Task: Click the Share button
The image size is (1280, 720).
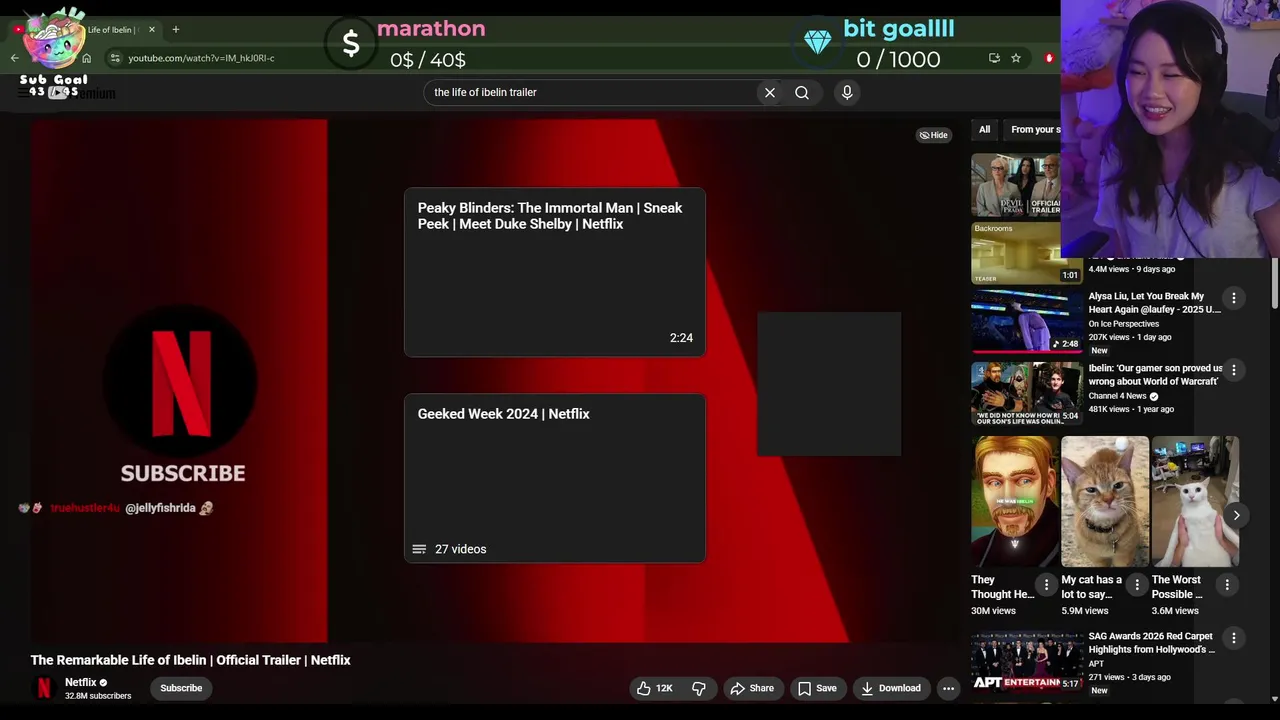Action: (x=752, y=688)
